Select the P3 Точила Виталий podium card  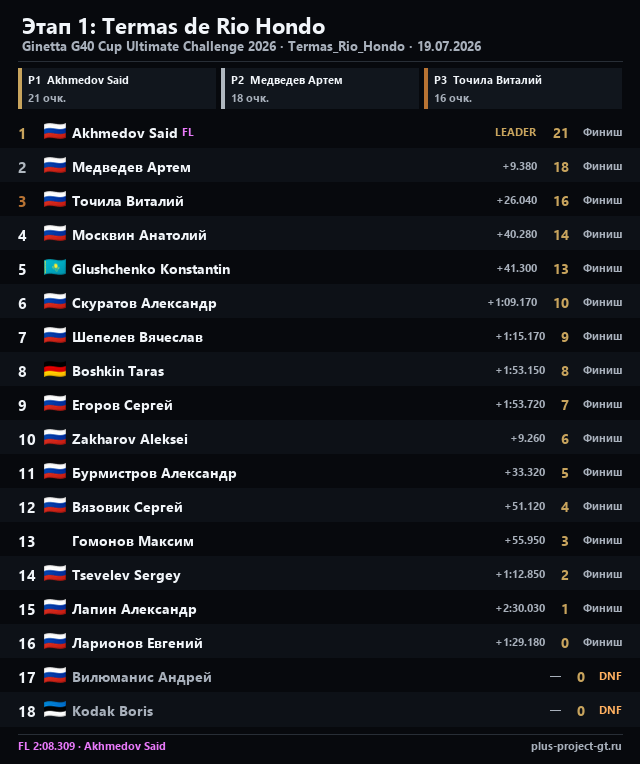click(x=523, y=88)
